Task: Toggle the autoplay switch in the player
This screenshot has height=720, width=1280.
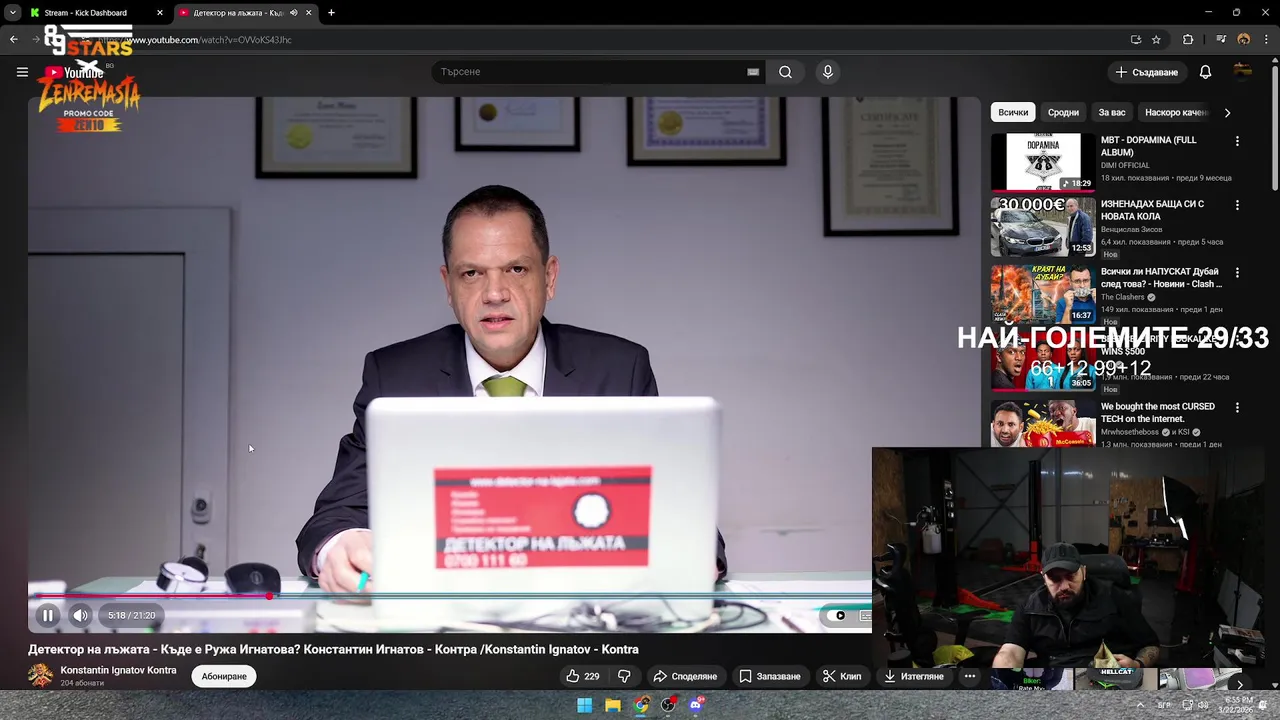Action: coord(836,615)
